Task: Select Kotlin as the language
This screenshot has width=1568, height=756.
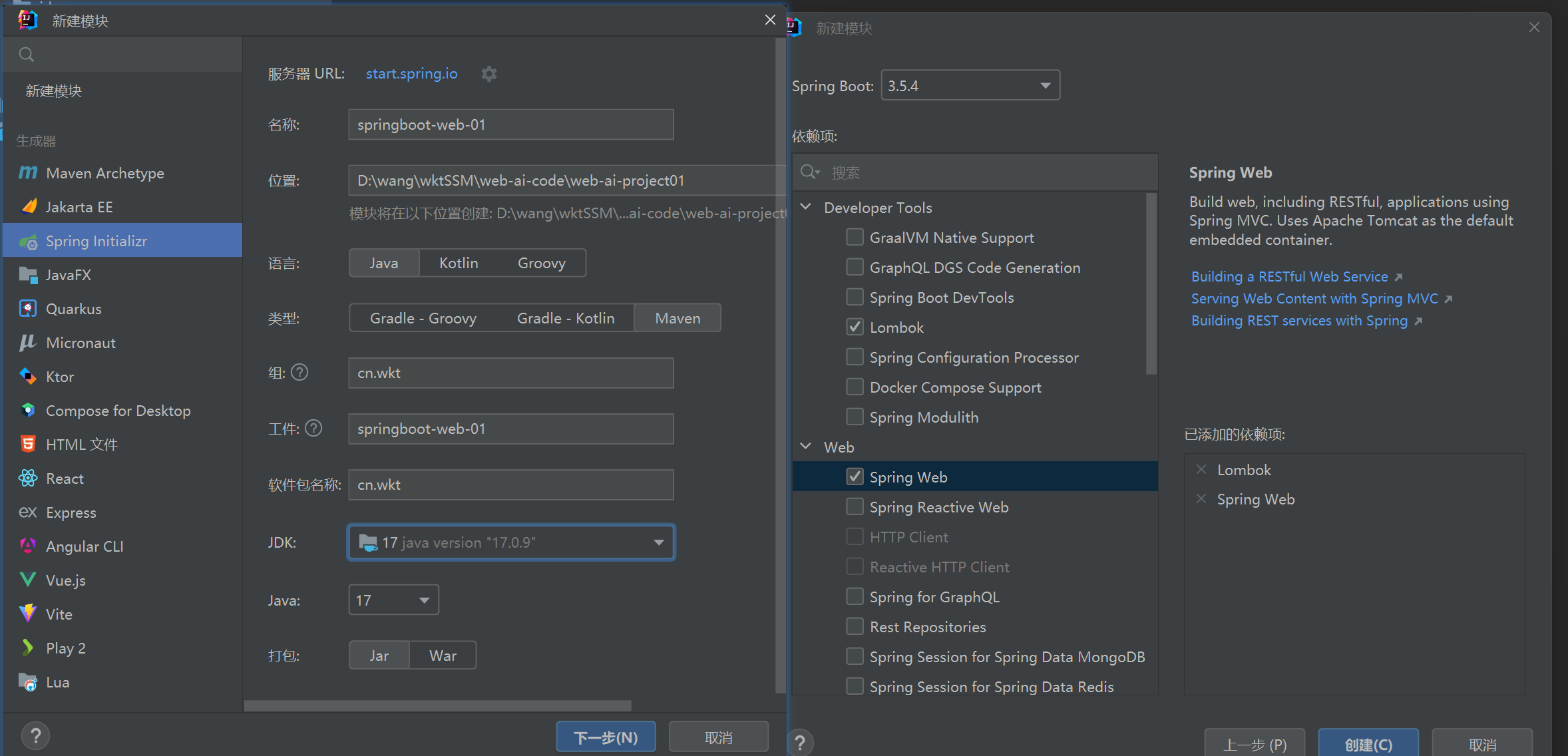Action: pos(459,263)
